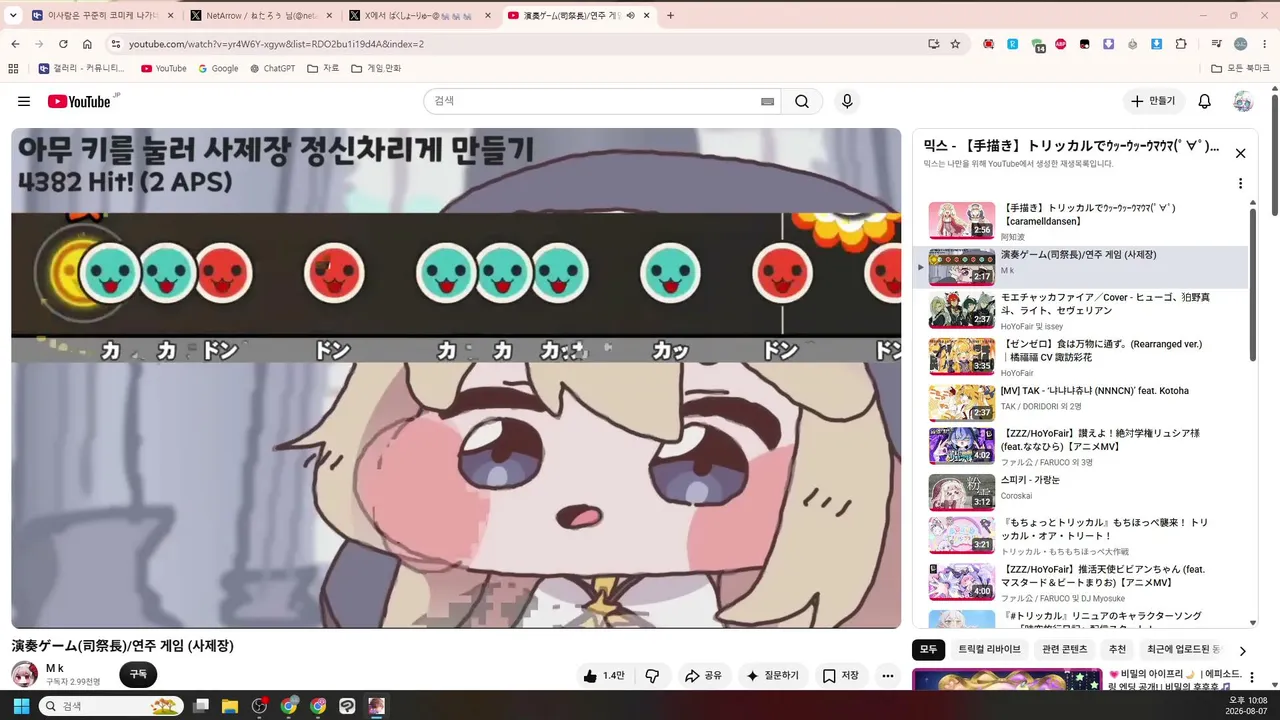Click the address bar URL
The width and height of the screenshot is (1280, 720).
[276, 44]
